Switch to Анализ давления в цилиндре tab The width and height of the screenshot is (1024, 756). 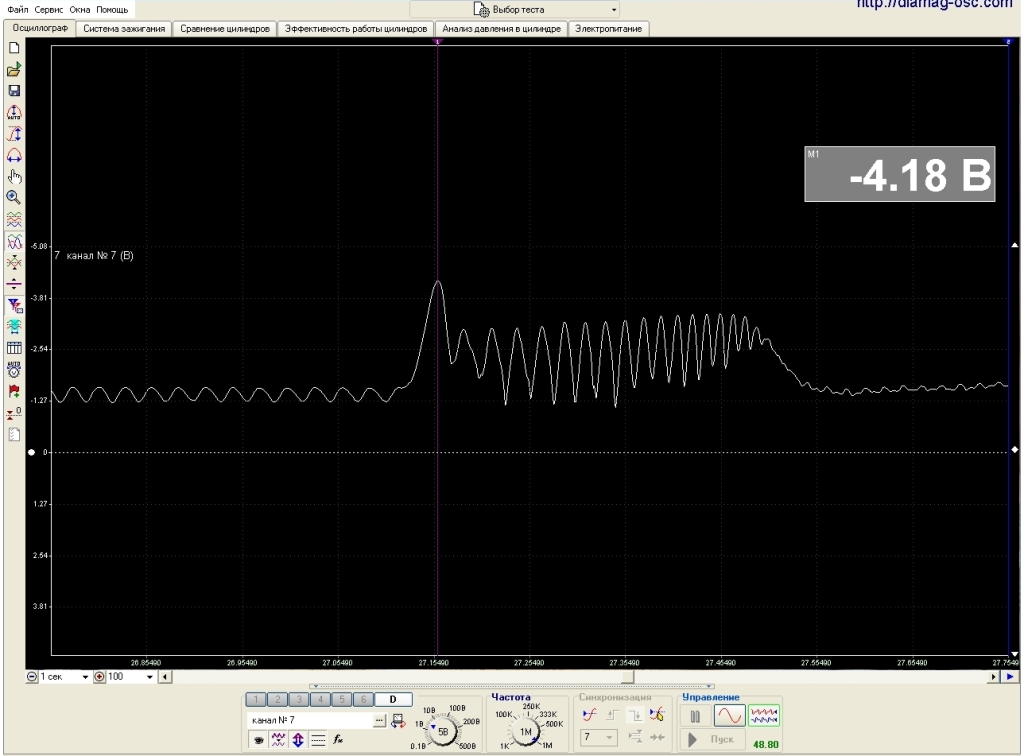tap(502, 29)
